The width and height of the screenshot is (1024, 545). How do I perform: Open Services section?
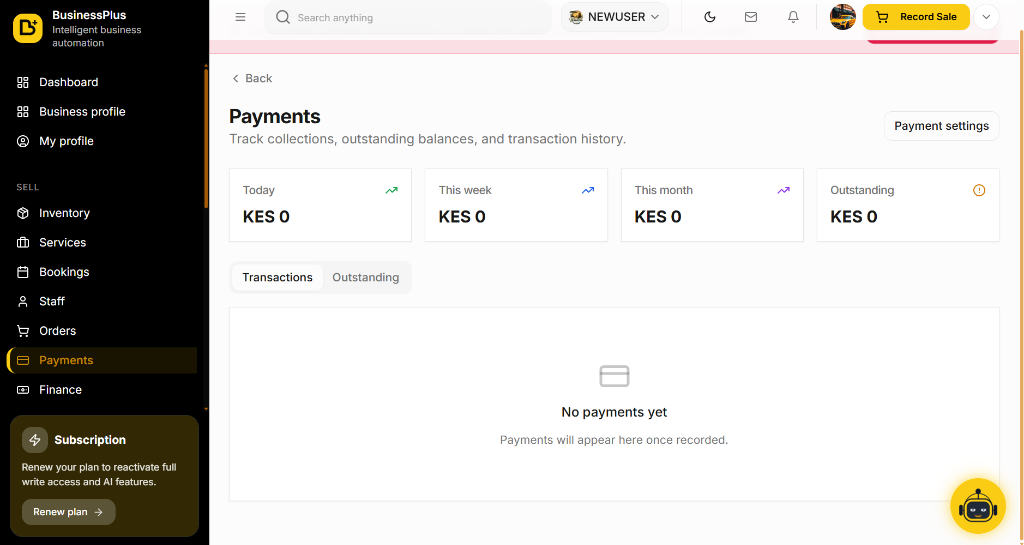tap(103, 242)
